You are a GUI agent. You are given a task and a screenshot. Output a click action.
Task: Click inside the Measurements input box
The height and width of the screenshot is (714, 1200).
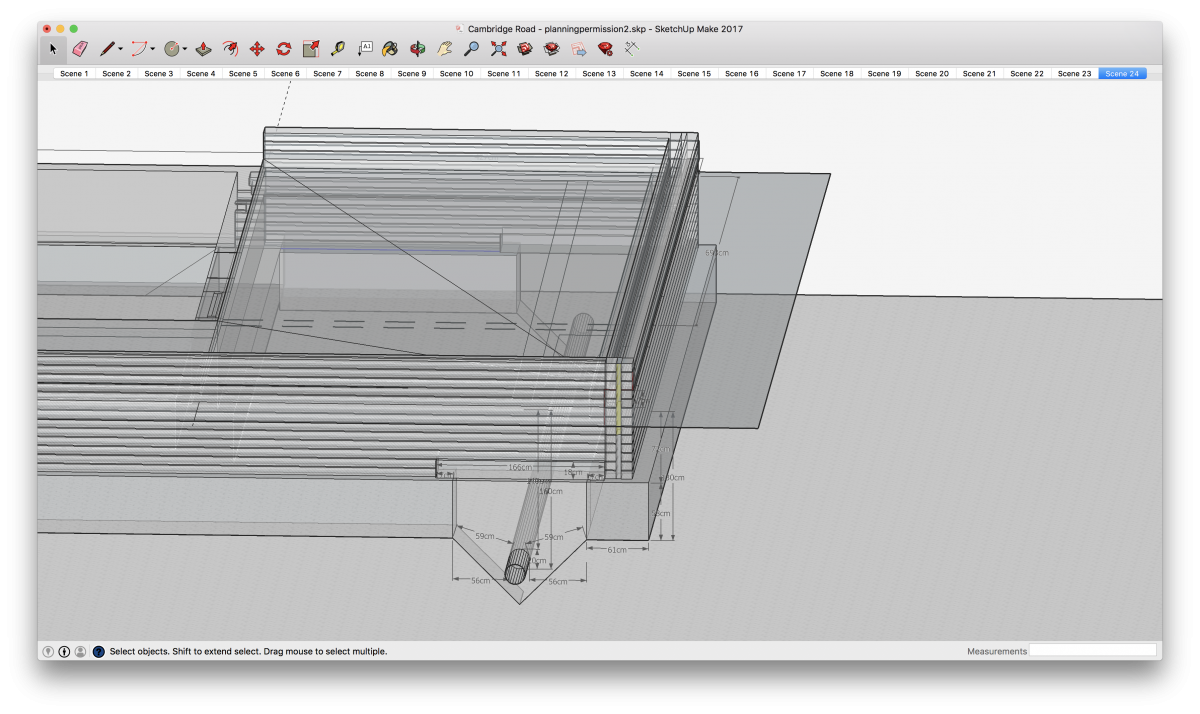coord(1095,650)
